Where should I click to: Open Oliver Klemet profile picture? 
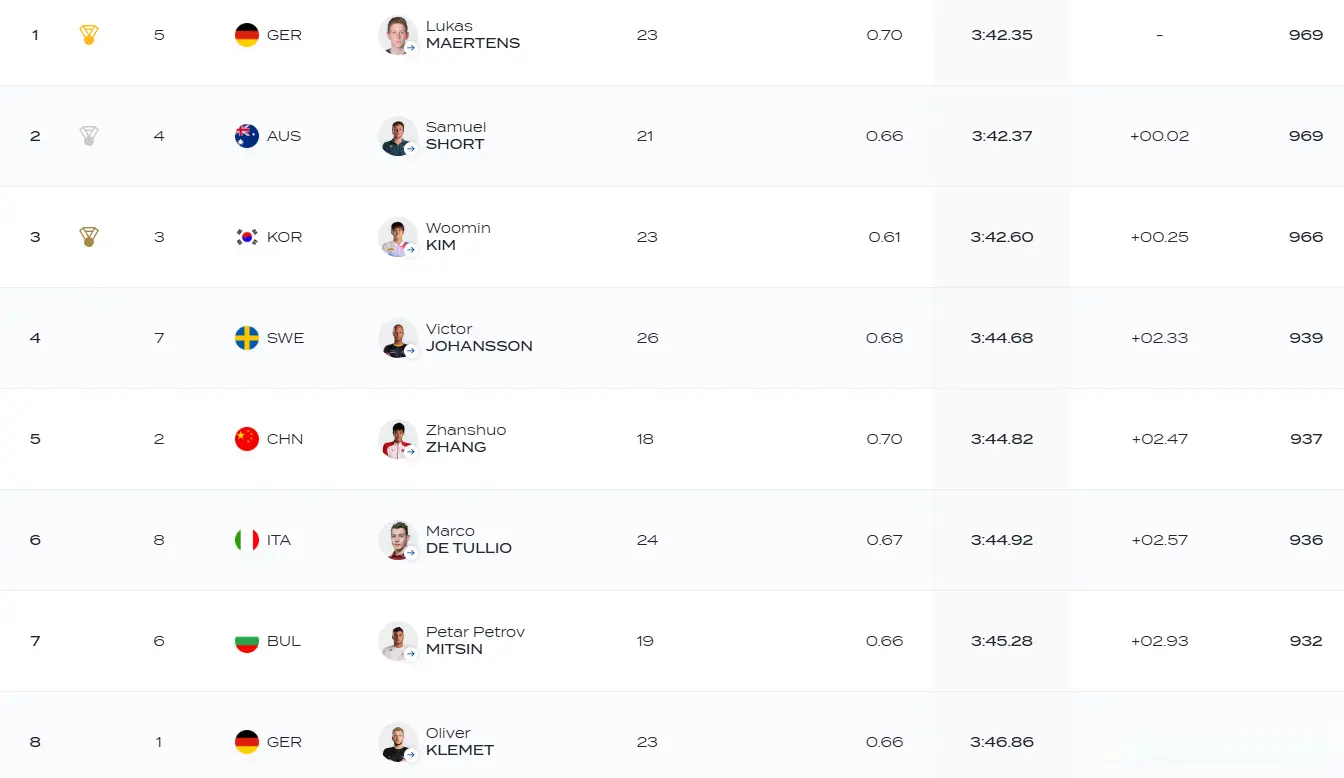397,742
